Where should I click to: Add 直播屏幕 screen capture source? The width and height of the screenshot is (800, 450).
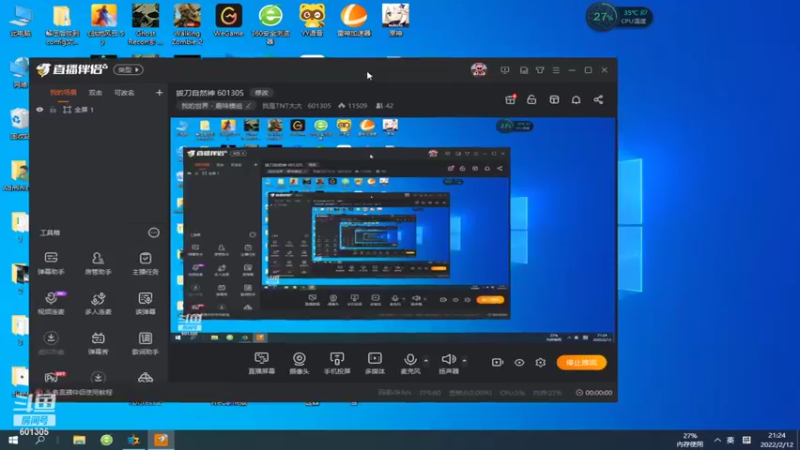[x=262, y=363]
